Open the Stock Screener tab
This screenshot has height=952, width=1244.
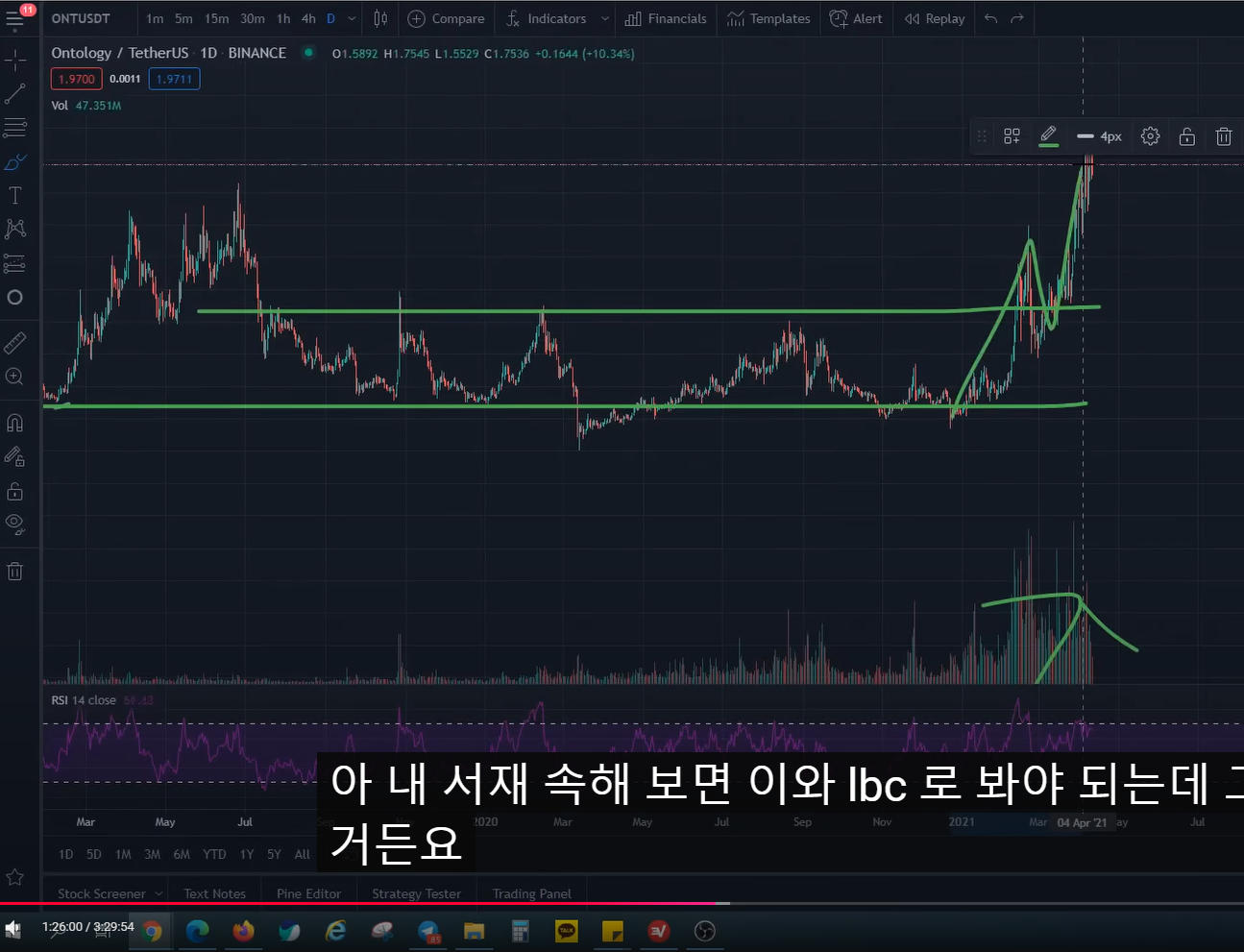pos(102,893)
